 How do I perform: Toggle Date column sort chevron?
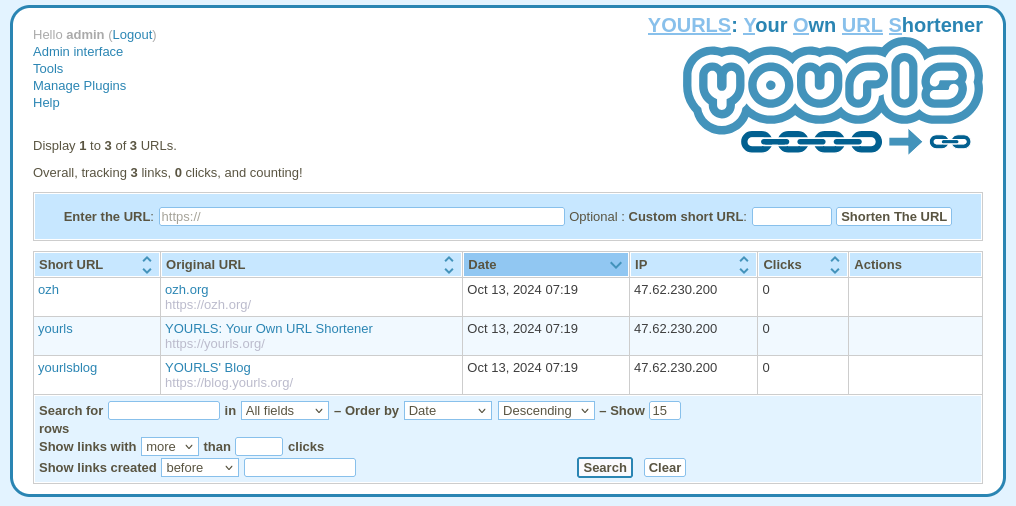pyautogui.click(x=616, y=265)
